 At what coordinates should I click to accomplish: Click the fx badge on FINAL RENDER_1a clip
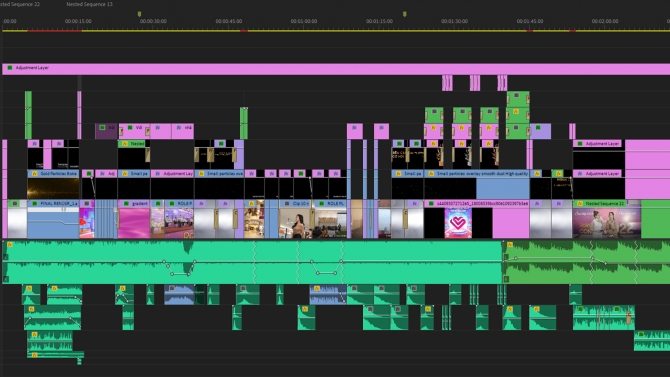tap(35, 204)
